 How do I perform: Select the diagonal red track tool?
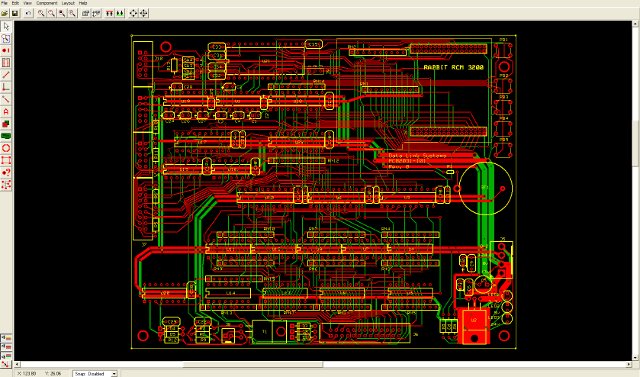click(6, 75)
